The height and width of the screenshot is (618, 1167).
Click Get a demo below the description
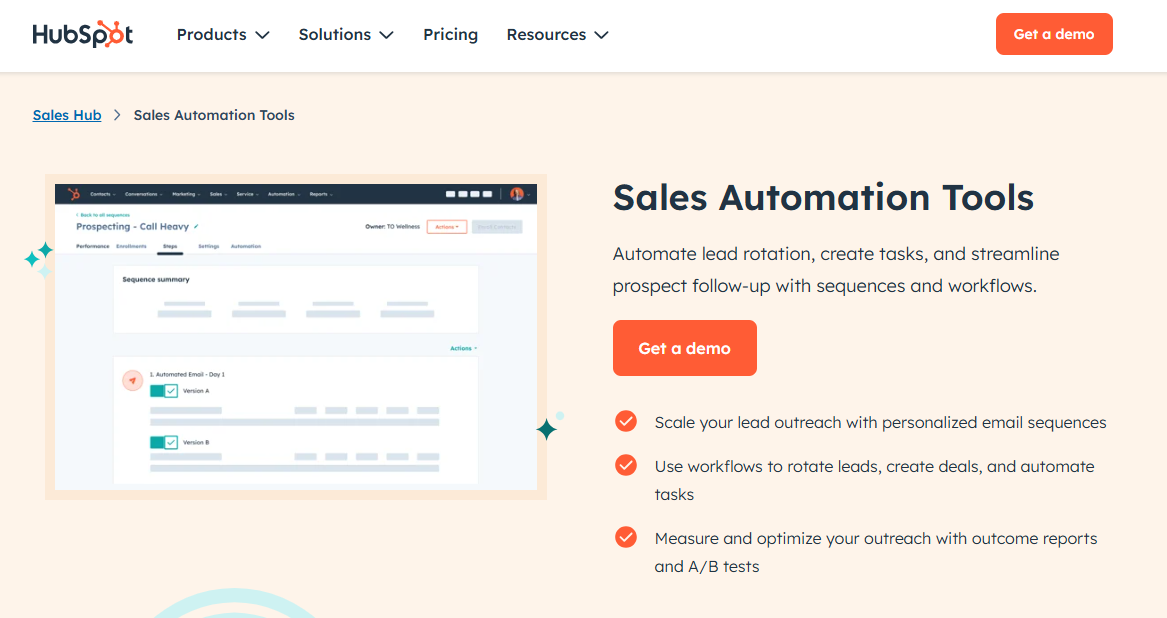click(x=685, y=348)
